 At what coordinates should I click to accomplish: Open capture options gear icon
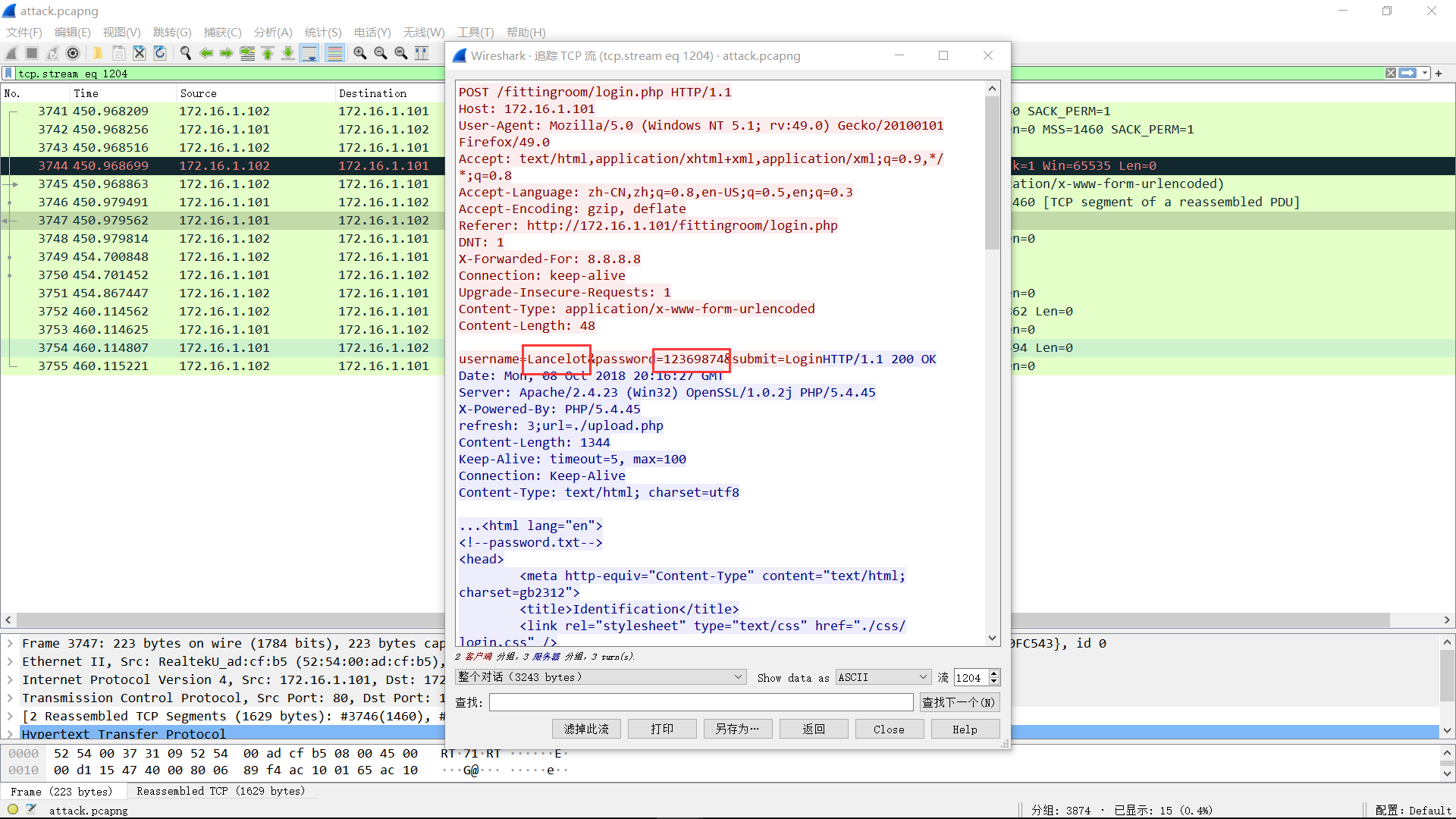(73, 53)
